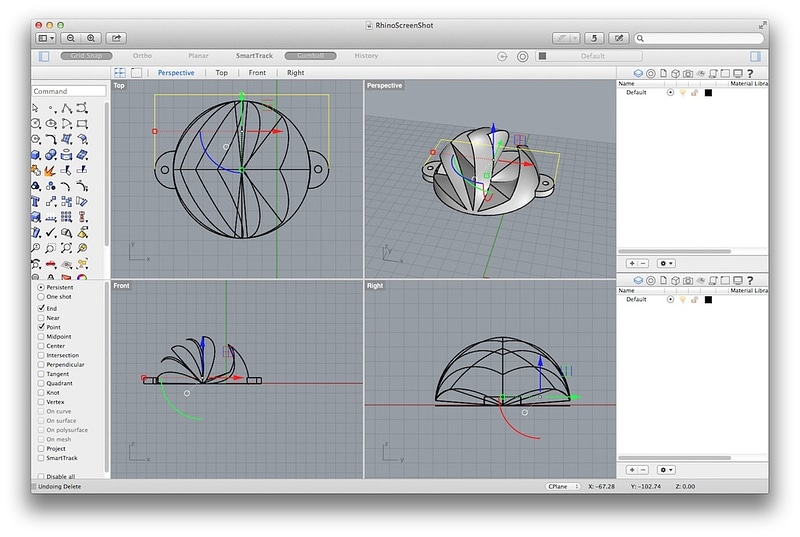Click the Zoom extents magnifier tool
800x537 pixels.
[66, 248]
